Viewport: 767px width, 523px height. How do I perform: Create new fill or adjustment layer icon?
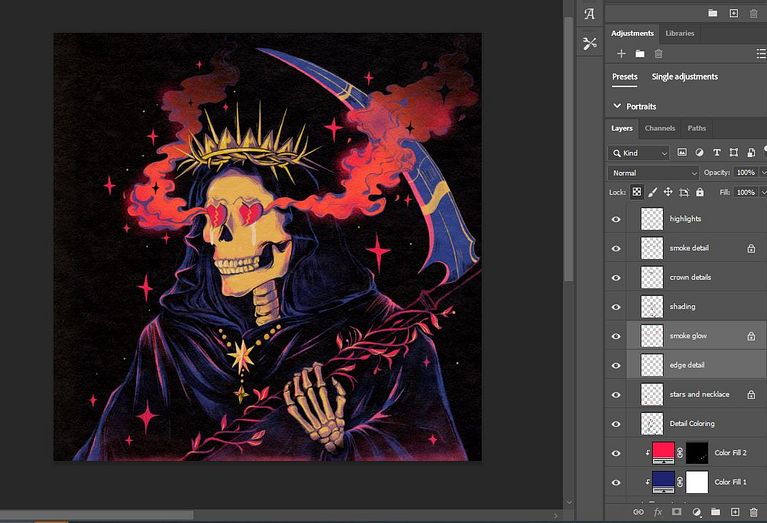tap(696, 512)
